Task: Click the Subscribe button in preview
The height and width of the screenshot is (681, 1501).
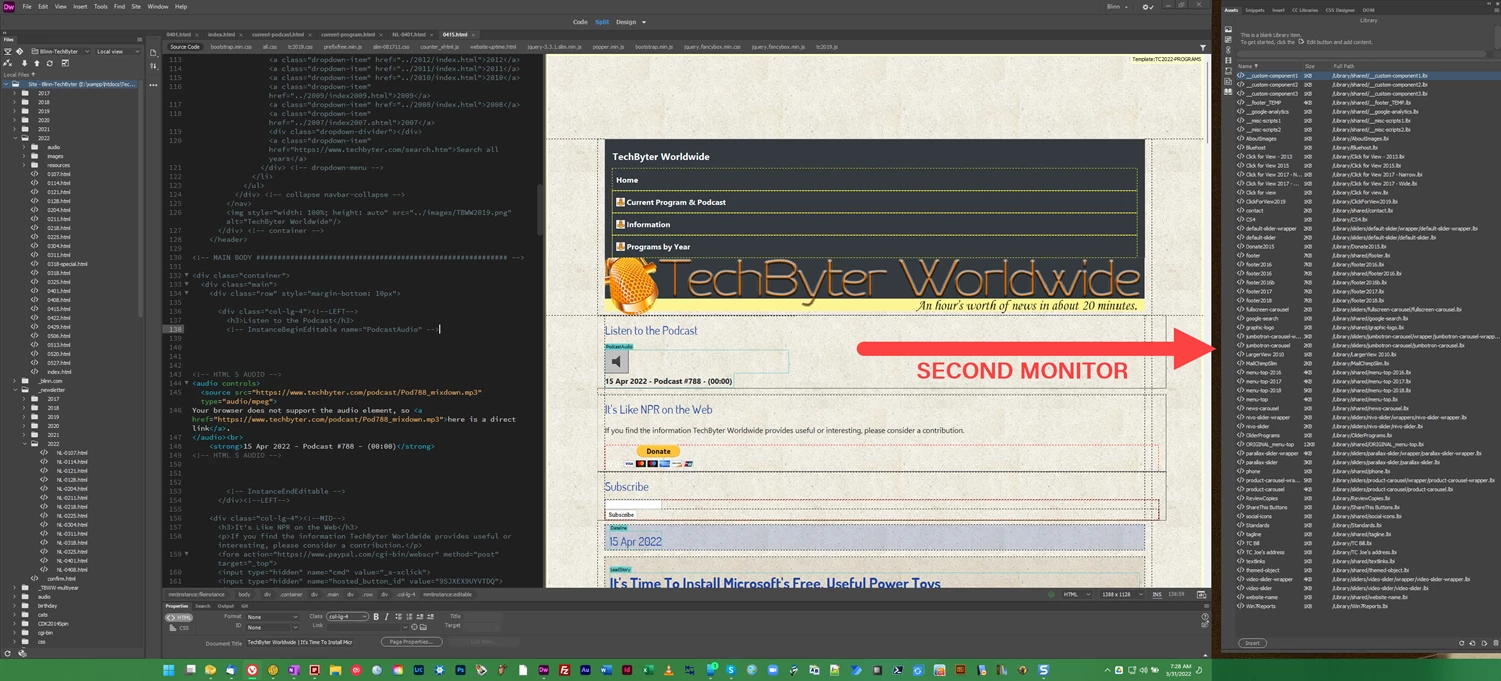Action: click(621, 515)
